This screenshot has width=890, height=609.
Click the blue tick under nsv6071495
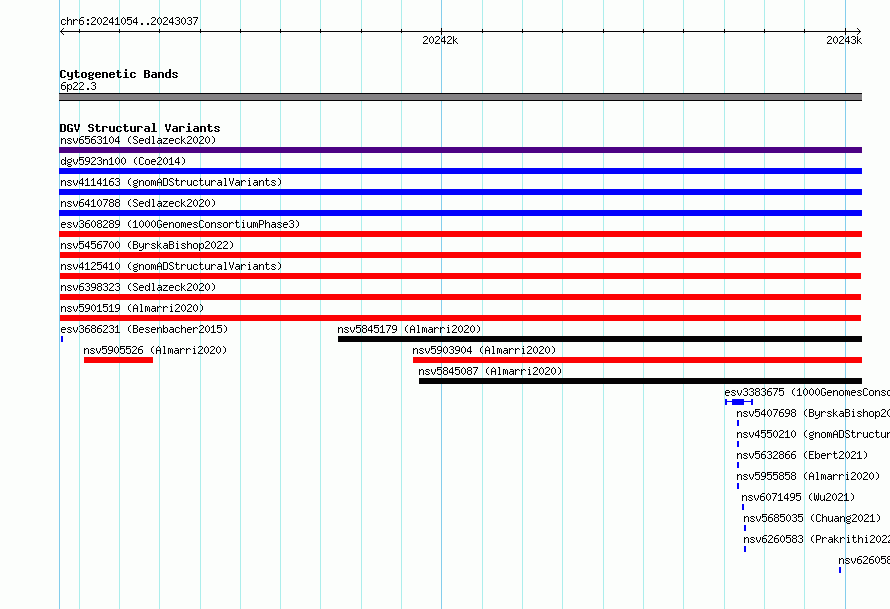[743, 507]
